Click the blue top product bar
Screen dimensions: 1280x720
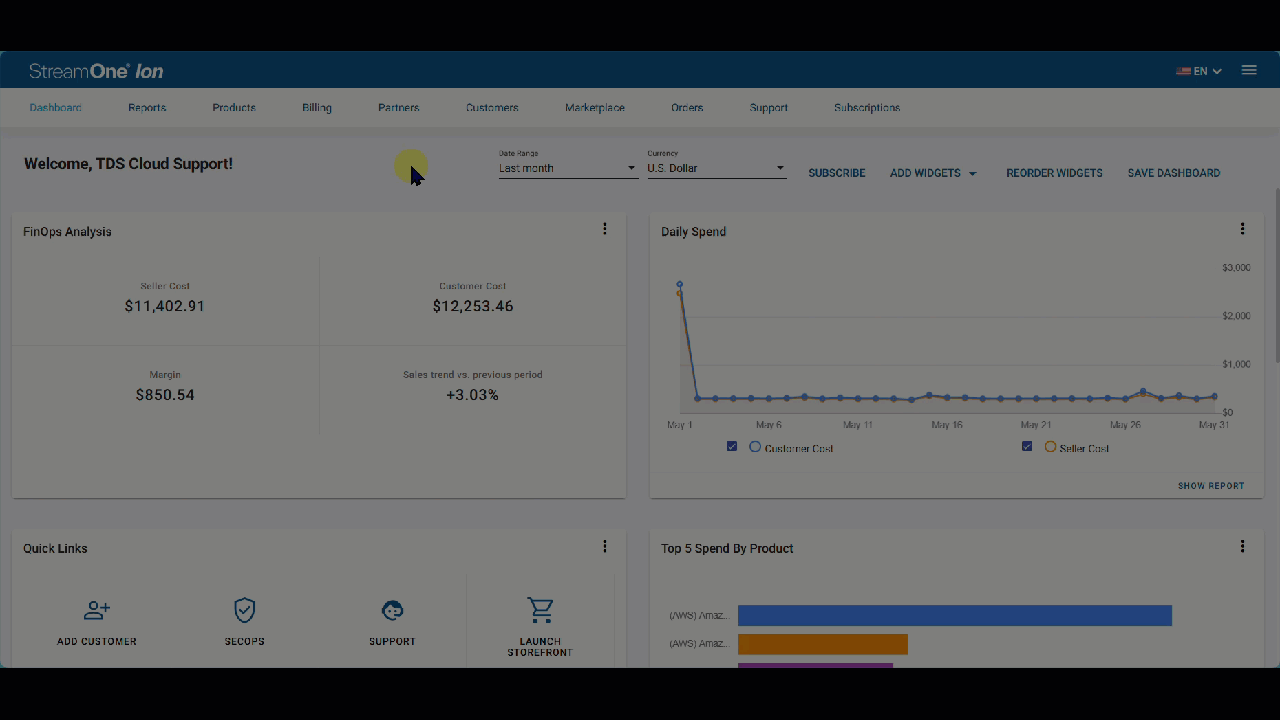[x=955, y=615]
